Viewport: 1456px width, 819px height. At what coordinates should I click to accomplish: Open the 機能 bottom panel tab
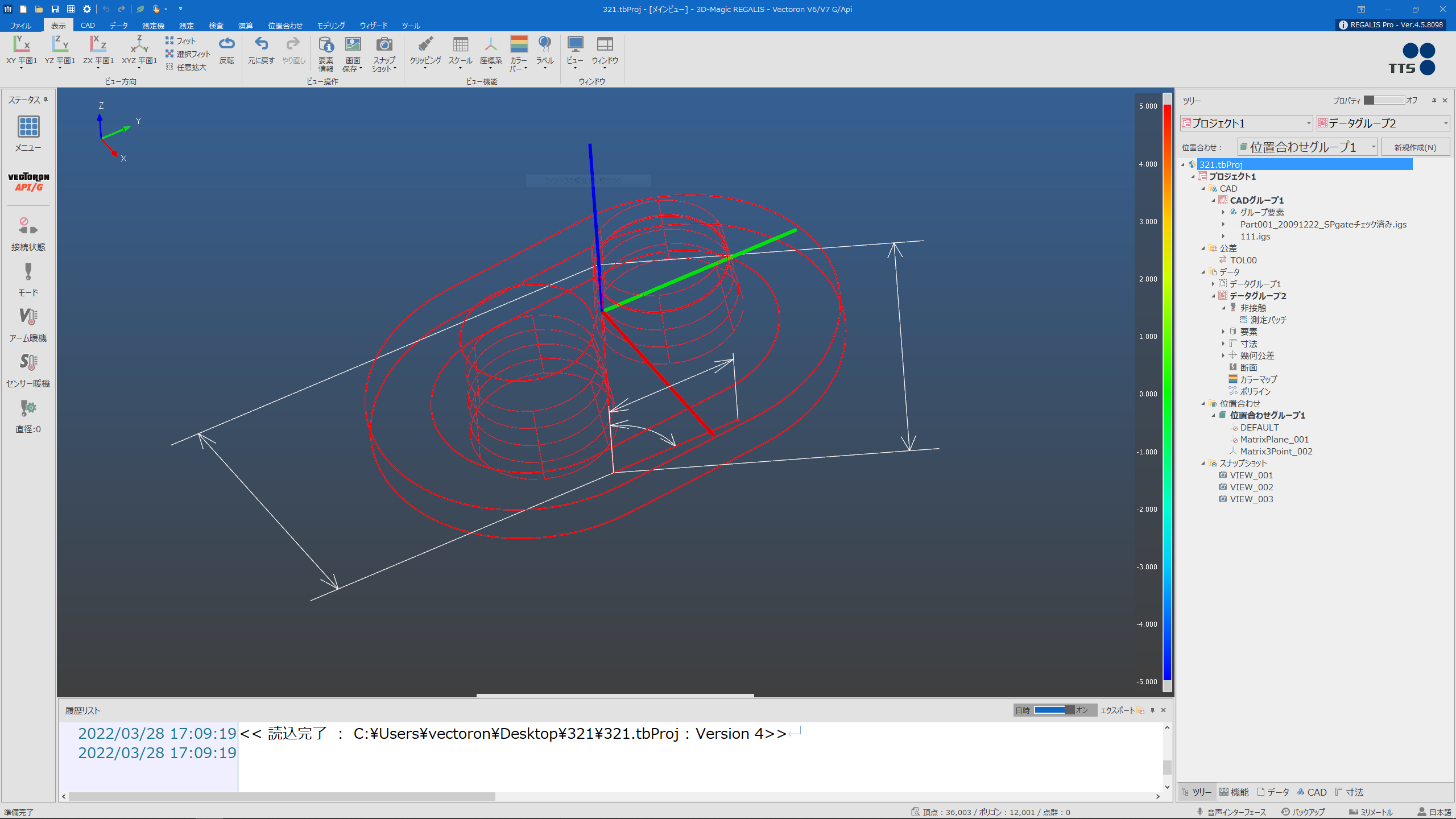tap(1234, 792)
